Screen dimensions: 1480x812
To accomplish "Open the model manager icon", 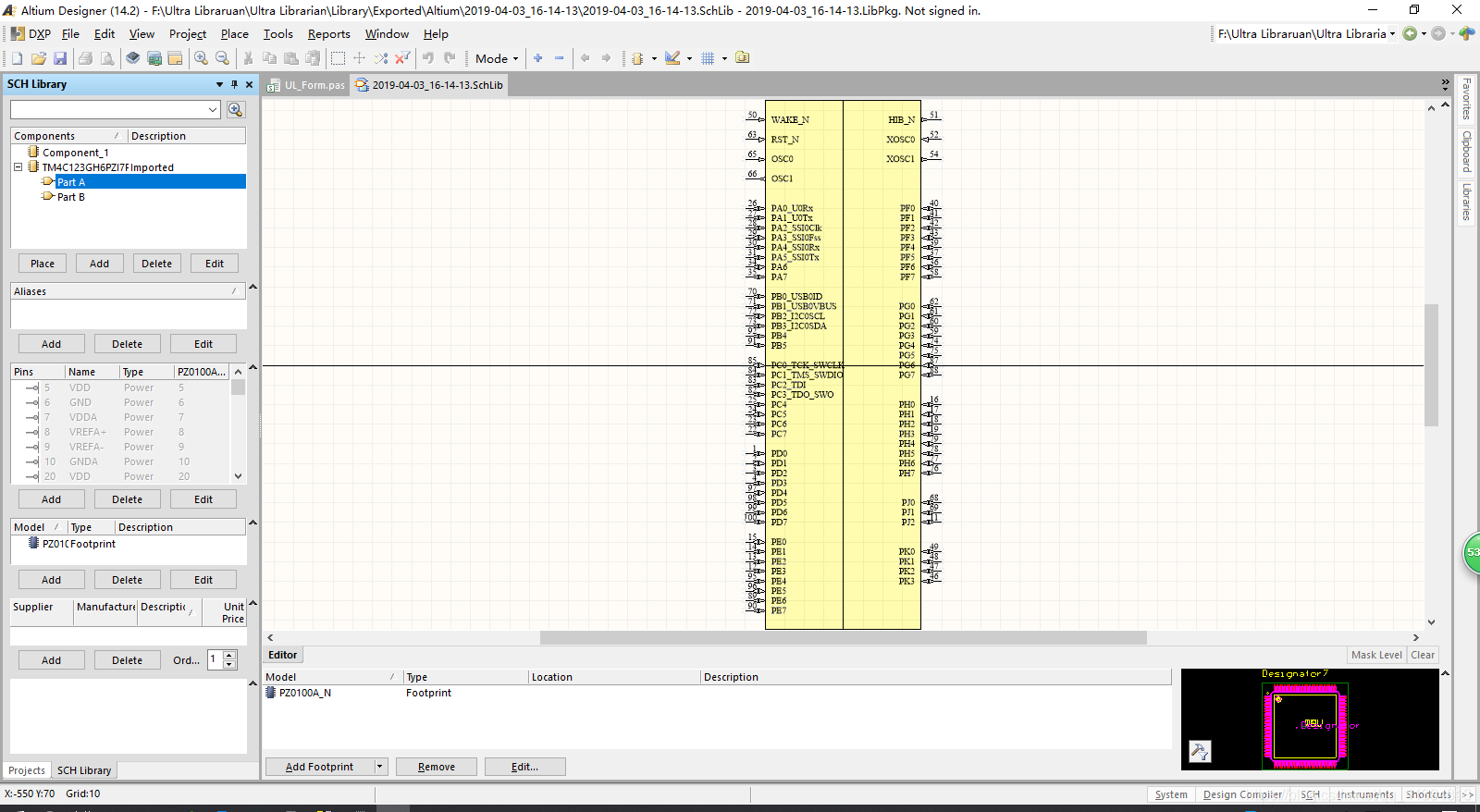I will (743, 58).
